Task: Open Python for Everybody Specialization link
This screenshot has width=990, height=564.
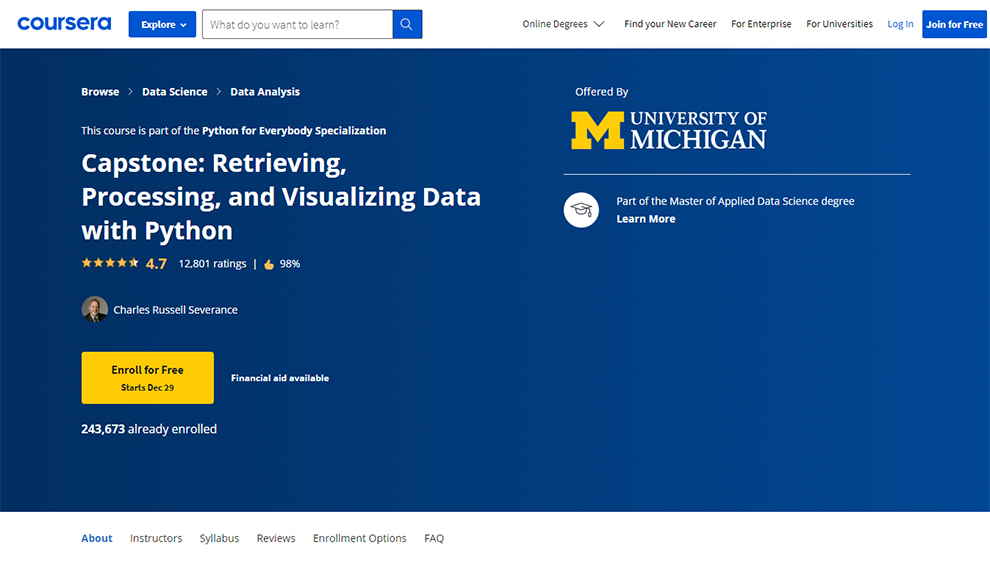Action: pyautogui.click(x=294, y=131)
